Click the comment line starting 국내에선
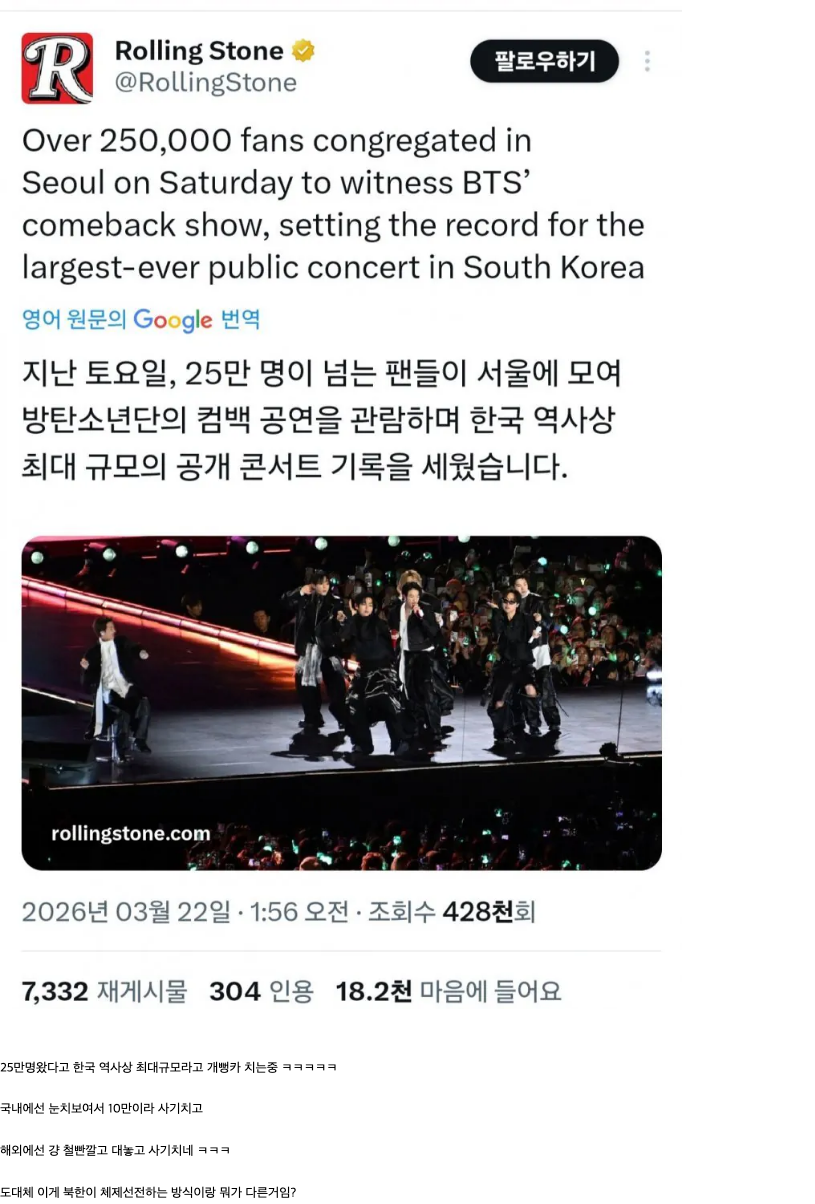Screen dimensions: 815x1204 [101, 1109]
